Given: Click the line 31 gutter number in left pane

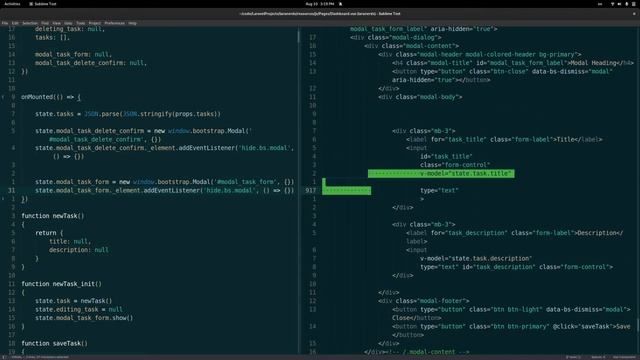Looking at the screenshot, I should tap(11, 190).
